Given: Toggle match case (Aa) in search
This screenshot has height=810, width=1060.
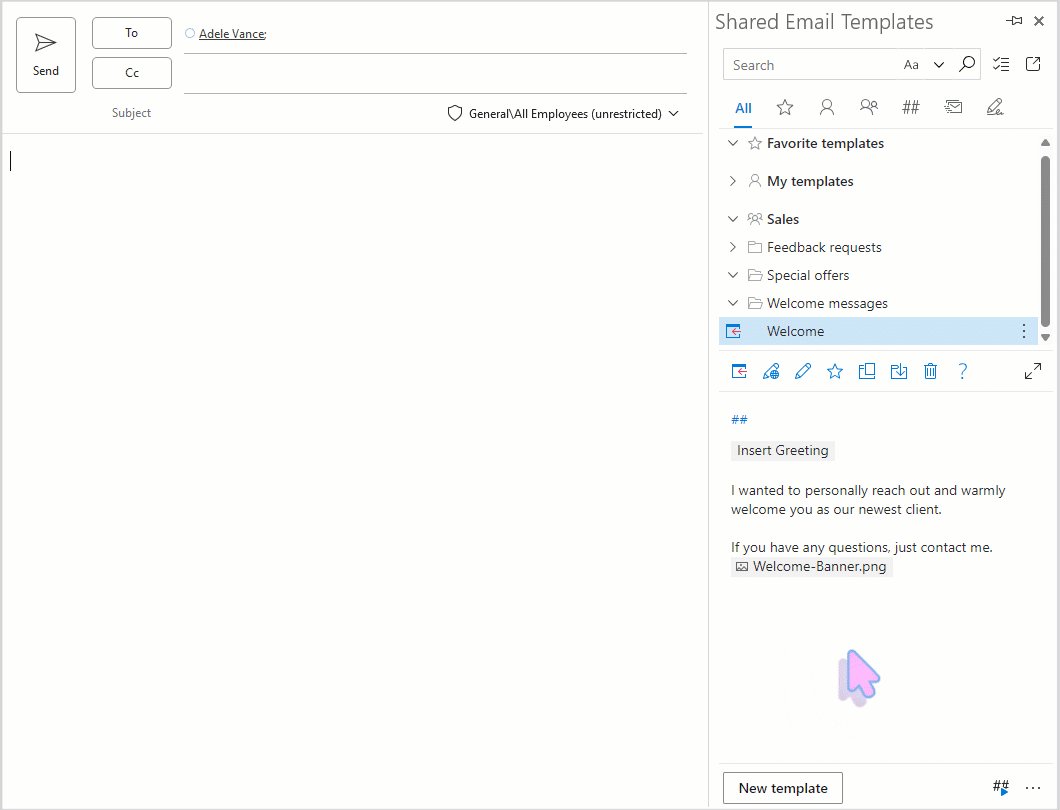Looking at the screenshot, I should (911, 65).
